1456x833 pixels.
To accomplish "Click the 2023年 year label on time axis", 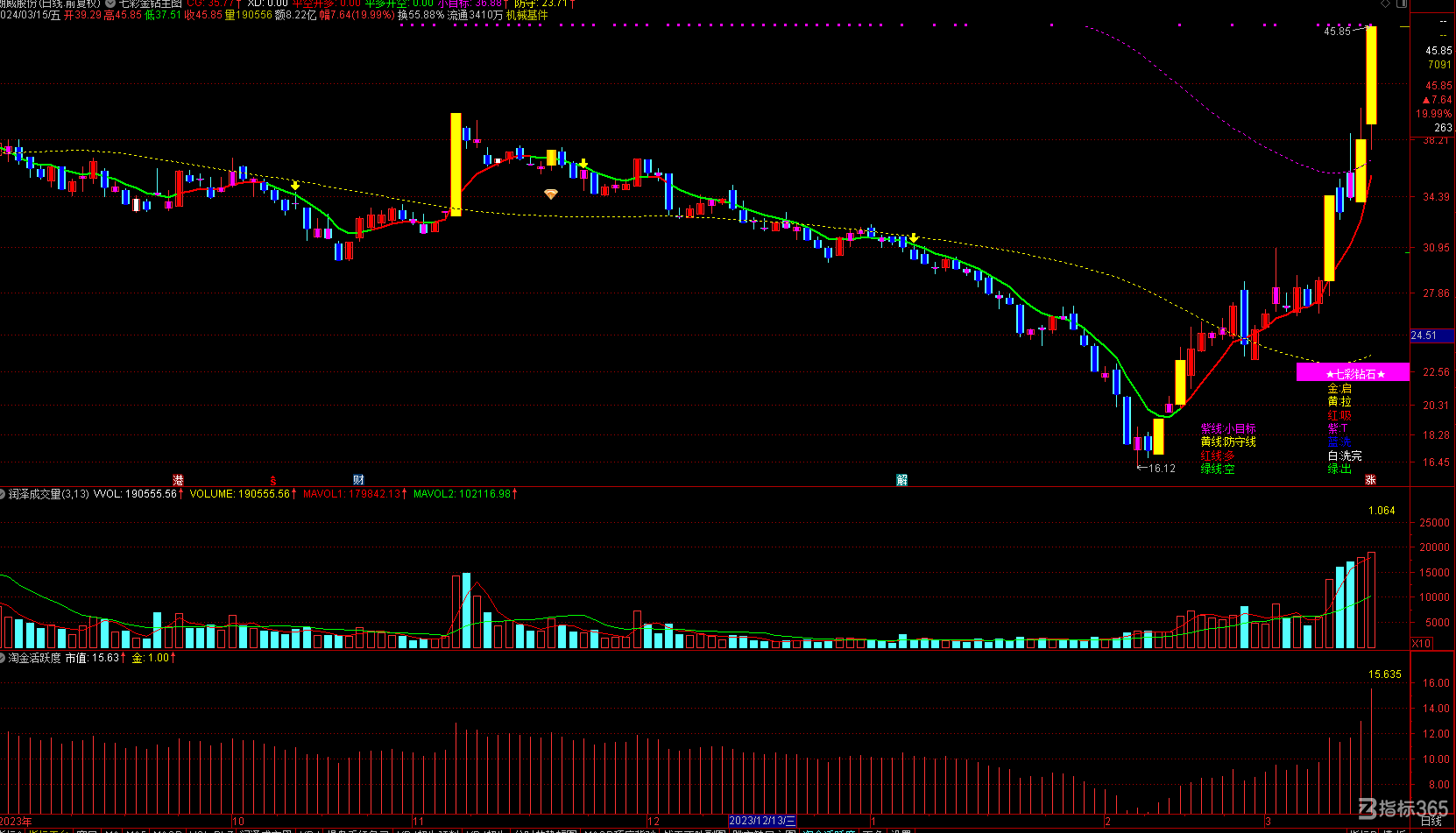I will [16, 822].
